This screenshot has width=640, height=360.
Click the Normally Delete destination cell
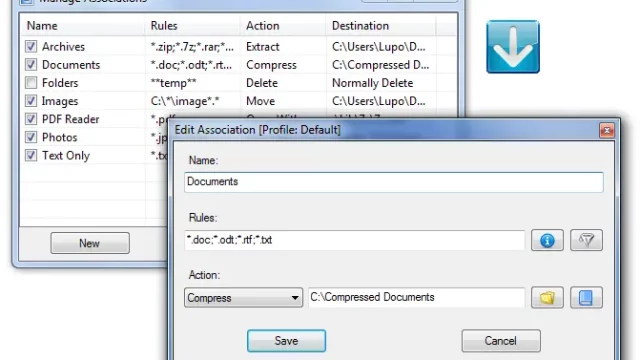(373, 83)
